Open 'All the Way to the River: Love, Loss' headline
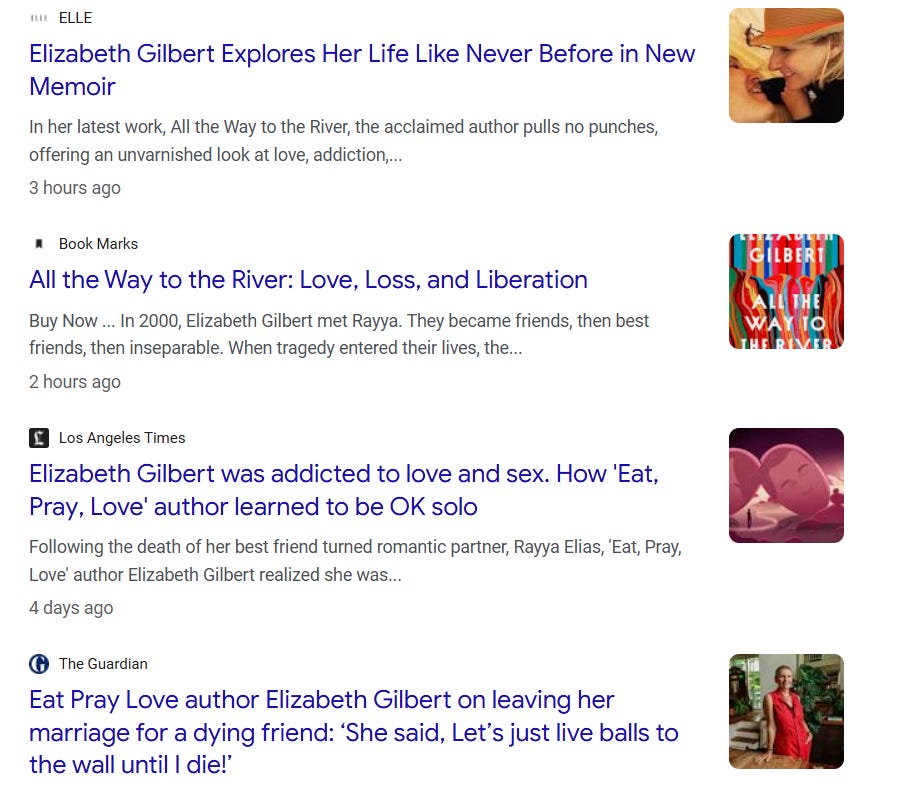Viewport: 911px width, 795px height. tap(309, 280)
